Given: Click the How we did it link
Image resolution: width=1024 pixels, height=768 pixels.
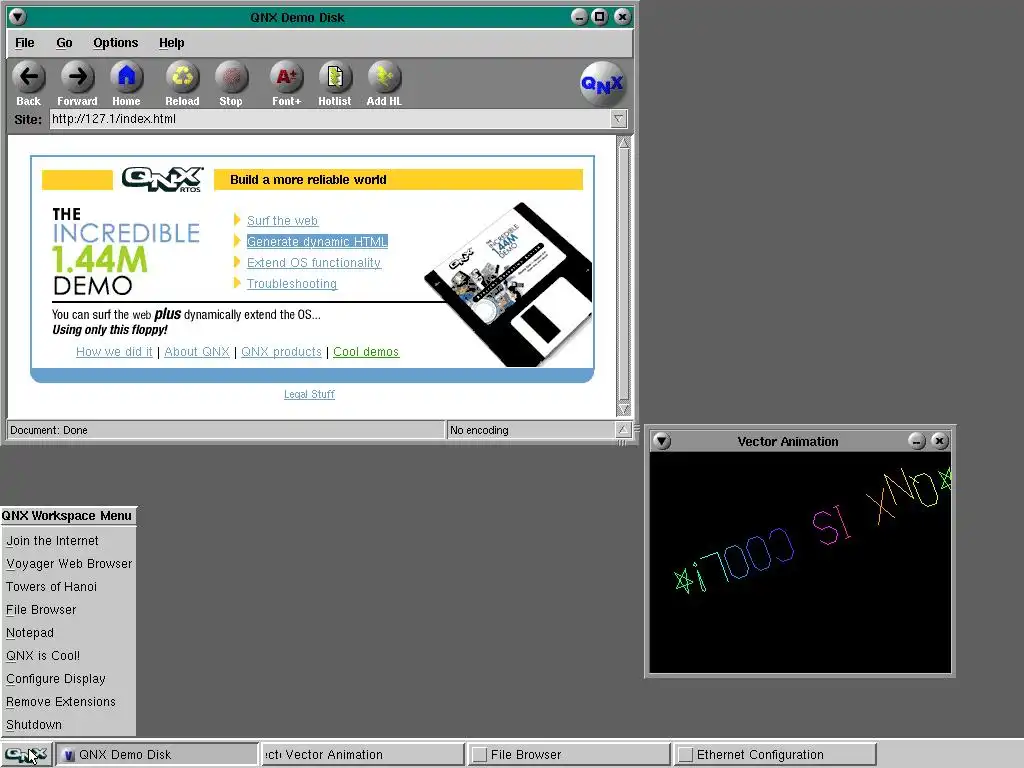Looking at the screenshot, I should [x=114, y=351].
